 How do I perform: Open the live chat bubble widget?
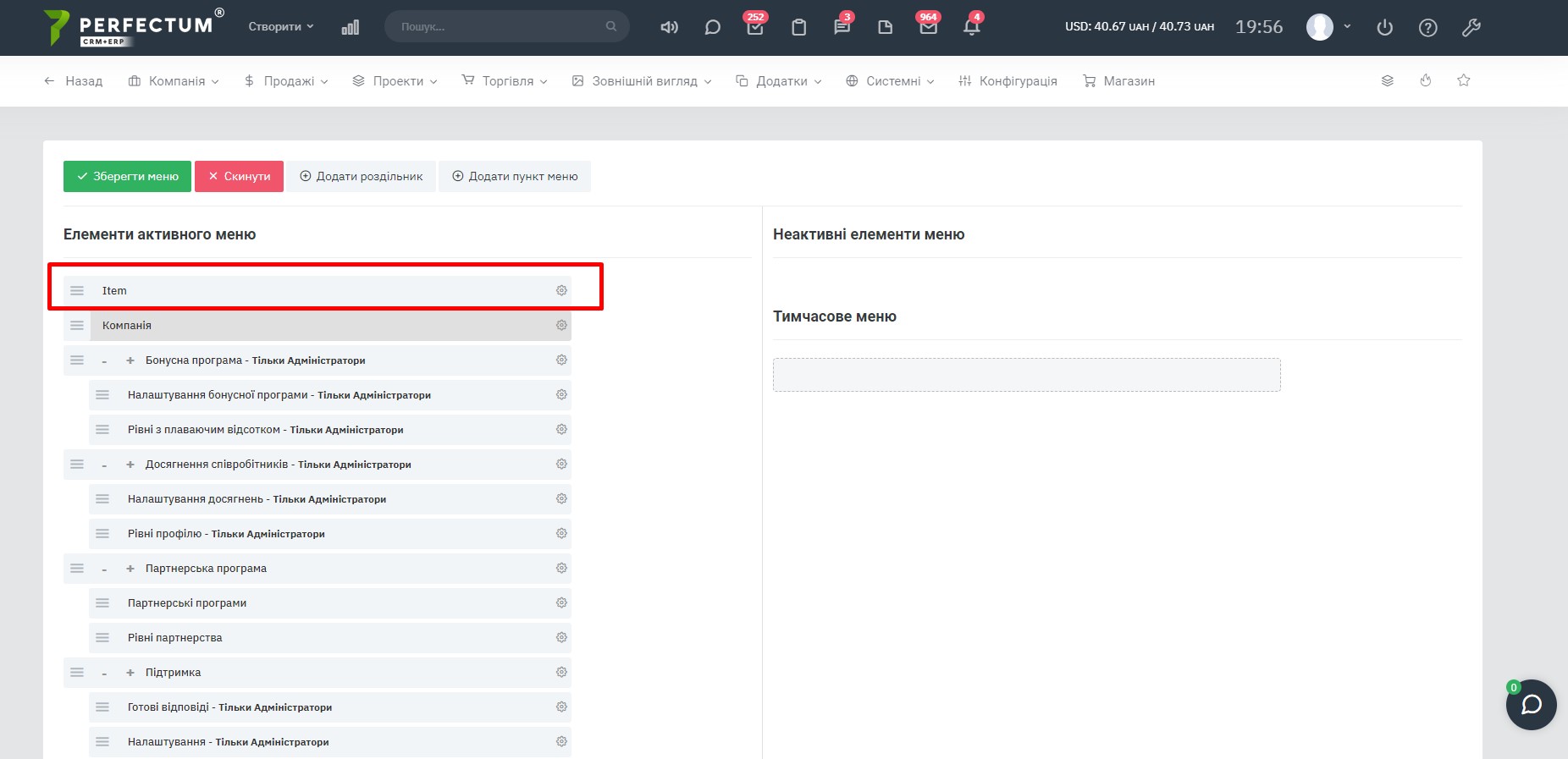point(1531,704)
